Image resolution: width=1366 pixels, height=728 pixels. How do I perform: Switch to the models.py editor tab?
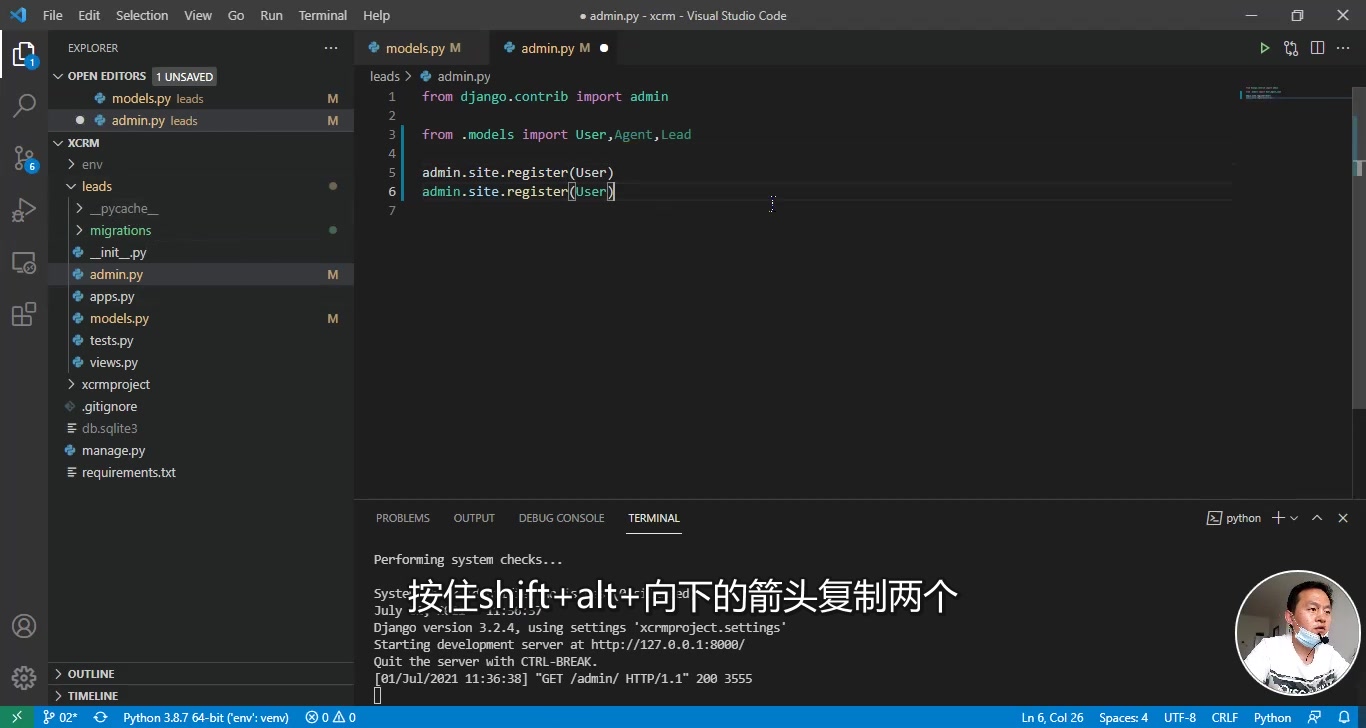[422, 48]
